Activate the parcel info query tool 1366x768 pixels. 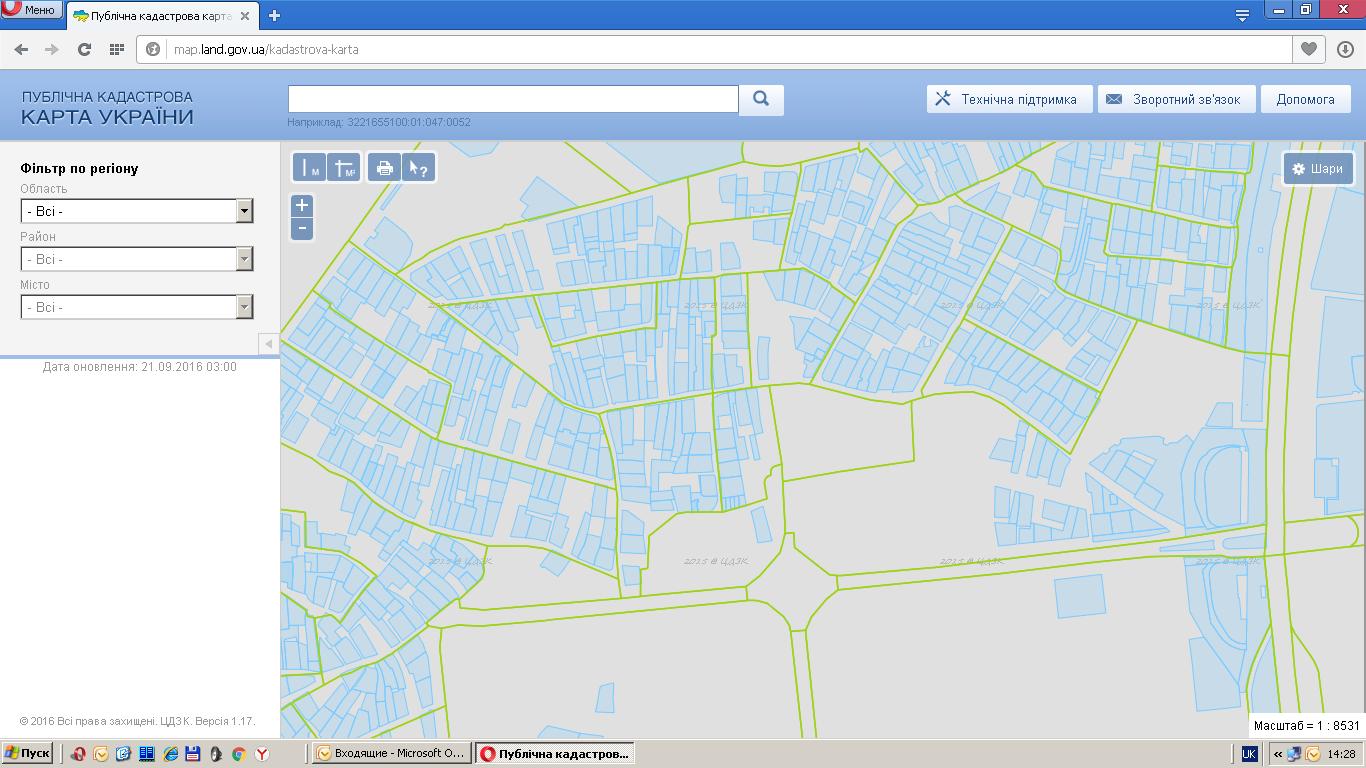click(418, 168)
